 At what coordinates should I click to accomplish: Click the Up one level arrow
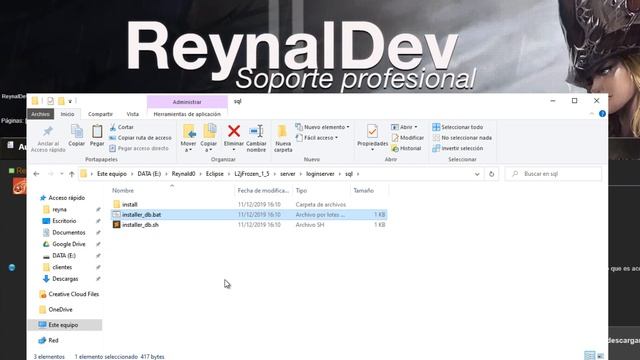point(72,174)
